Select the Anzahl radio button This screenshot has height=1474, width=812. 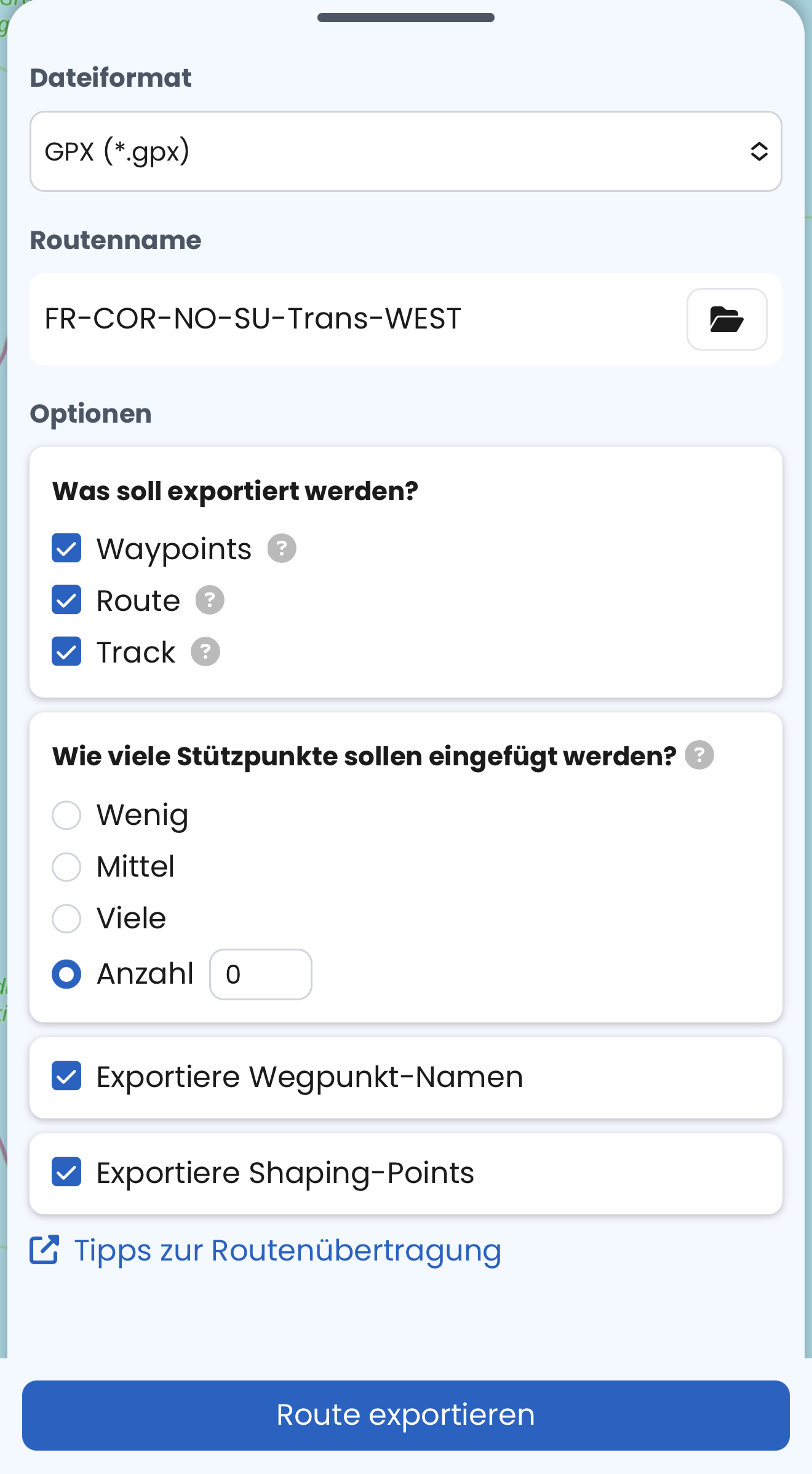click(66, 974)
